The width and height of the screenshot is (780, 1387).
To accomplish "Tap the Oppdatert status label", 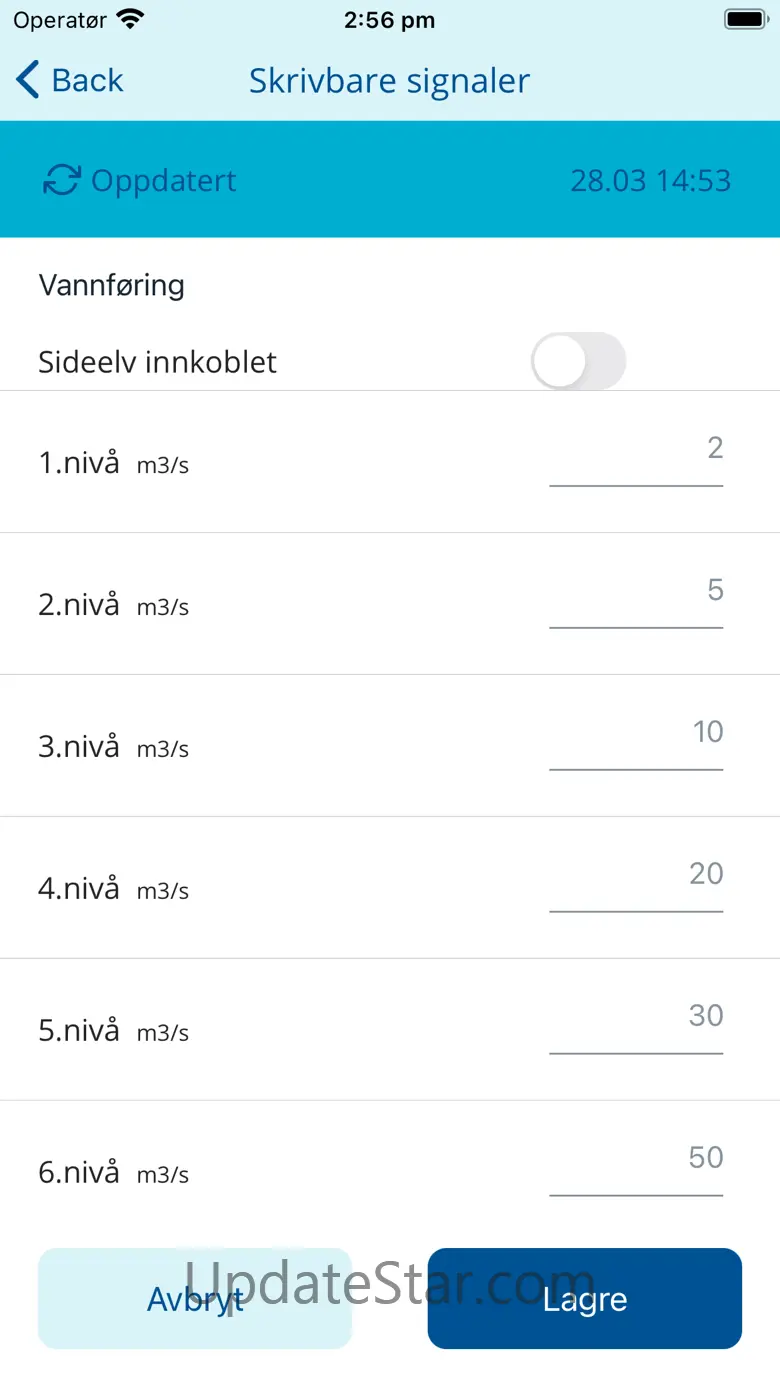I will 163,181.
